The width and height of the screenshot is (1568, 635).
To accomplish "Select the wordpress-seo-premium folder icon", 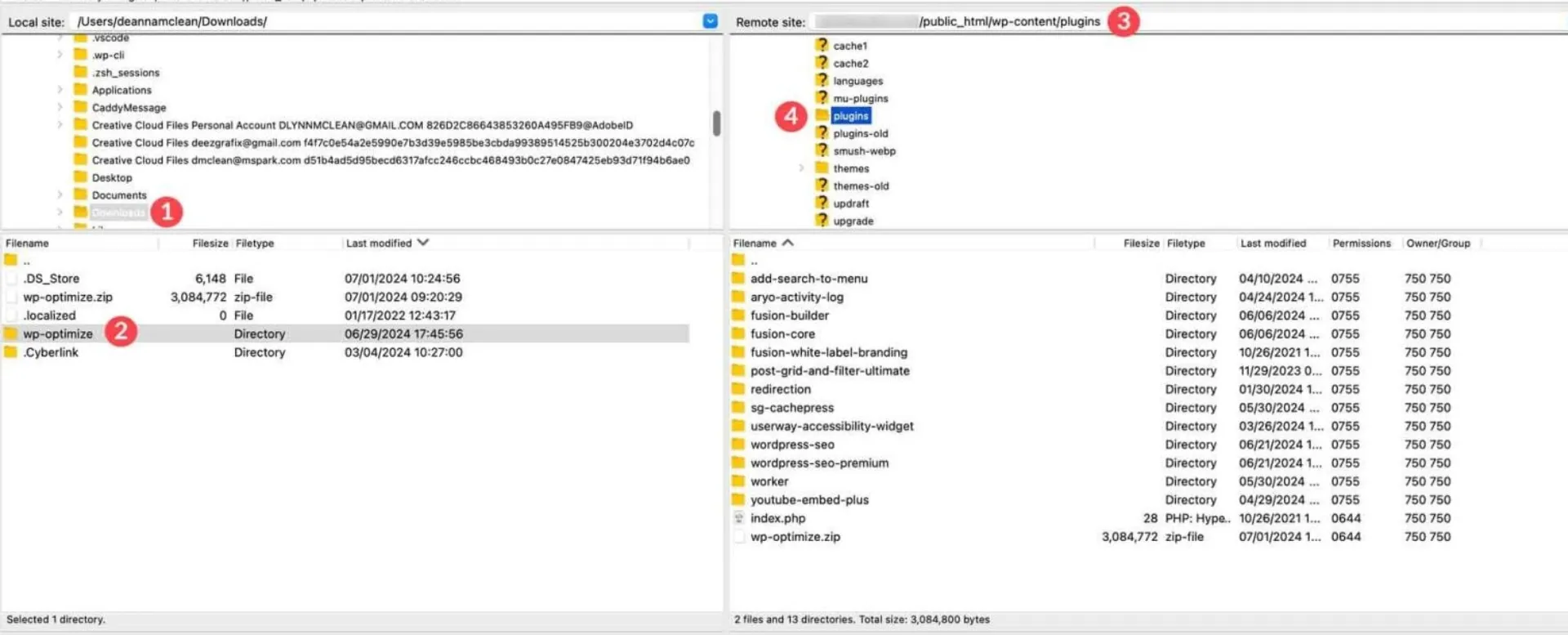I will coord(738,463).
